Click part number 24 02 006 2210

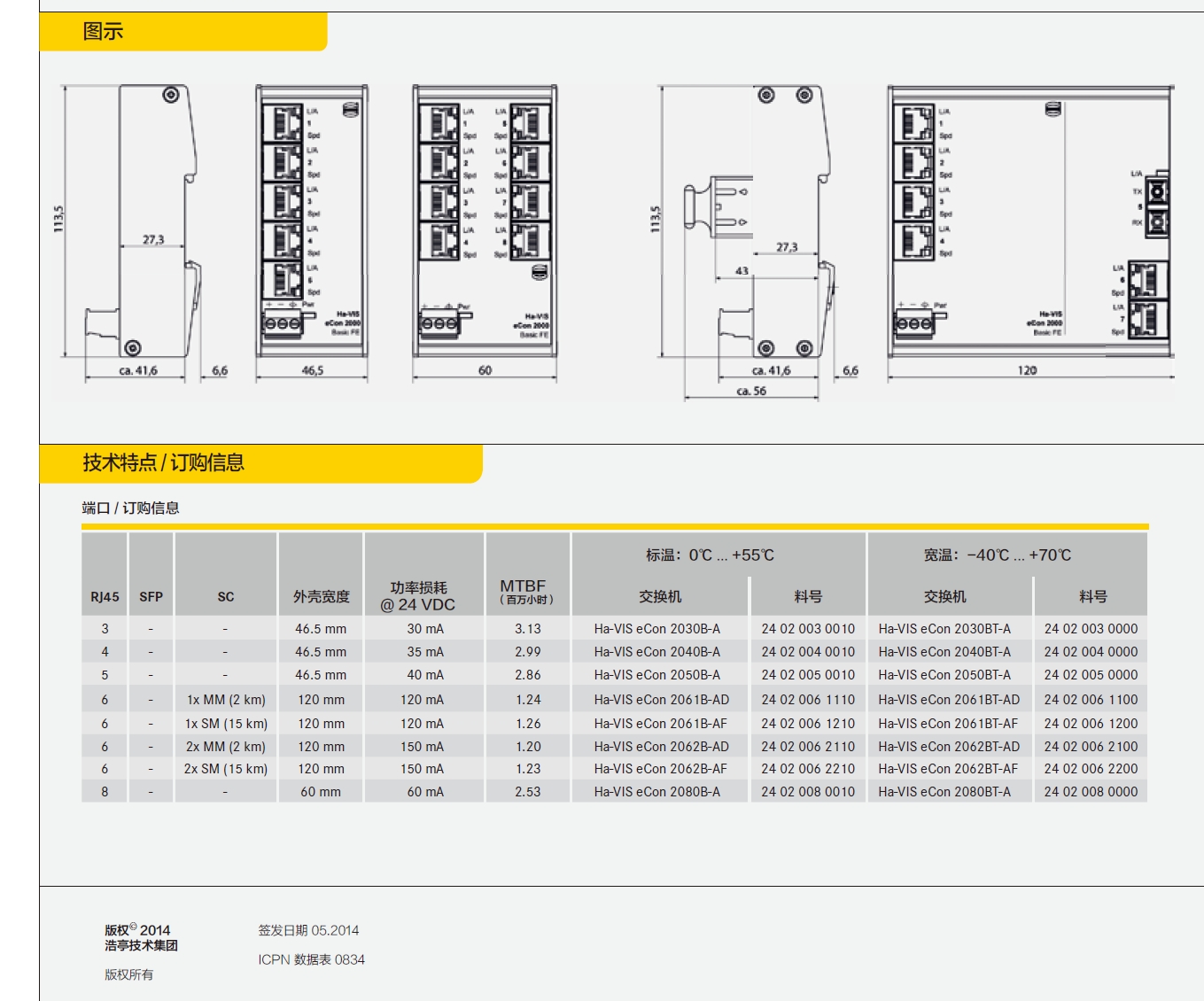pos(808,769)
